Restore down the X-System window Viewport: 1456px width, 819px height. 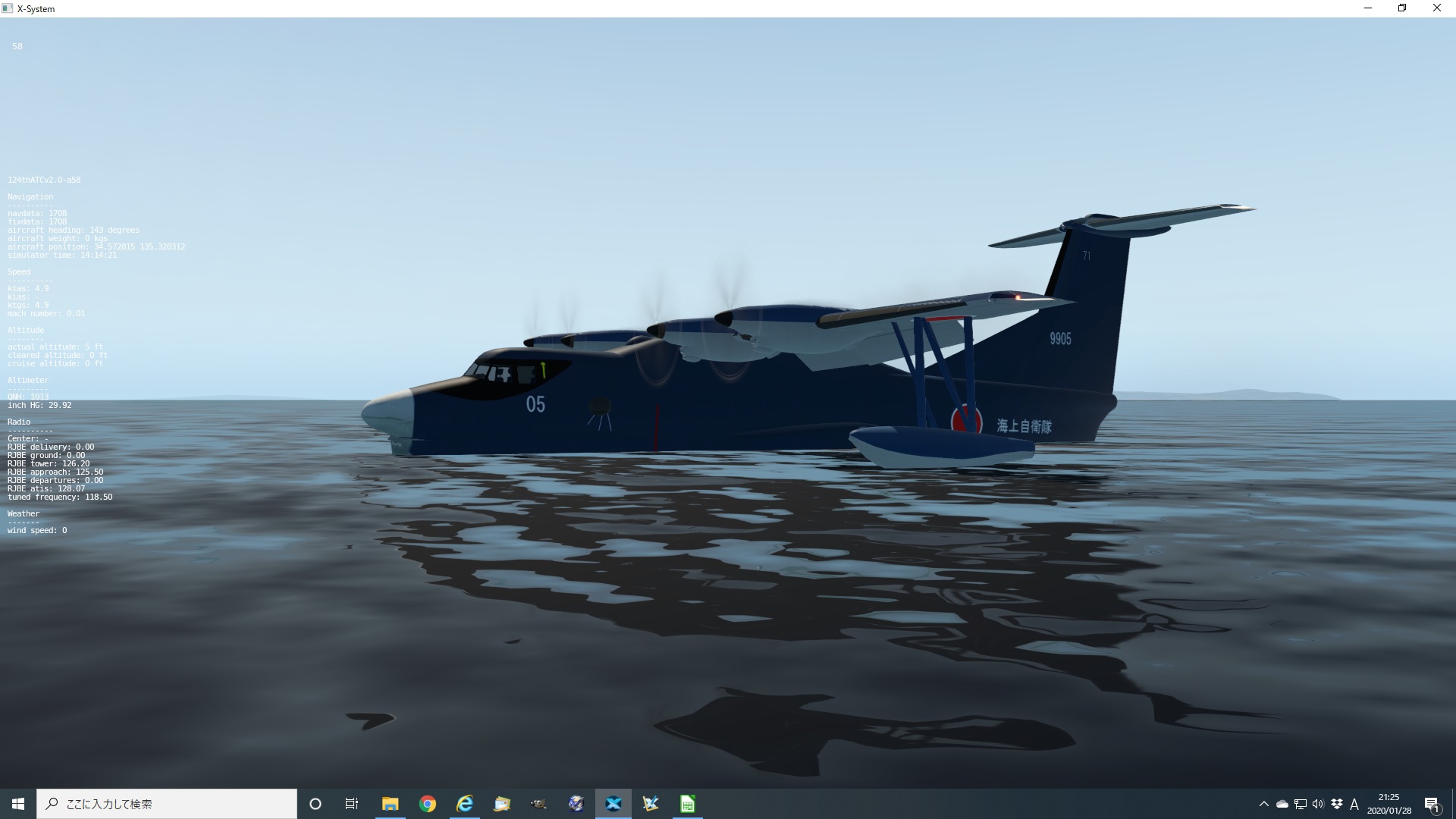[x=1402, y=8]
